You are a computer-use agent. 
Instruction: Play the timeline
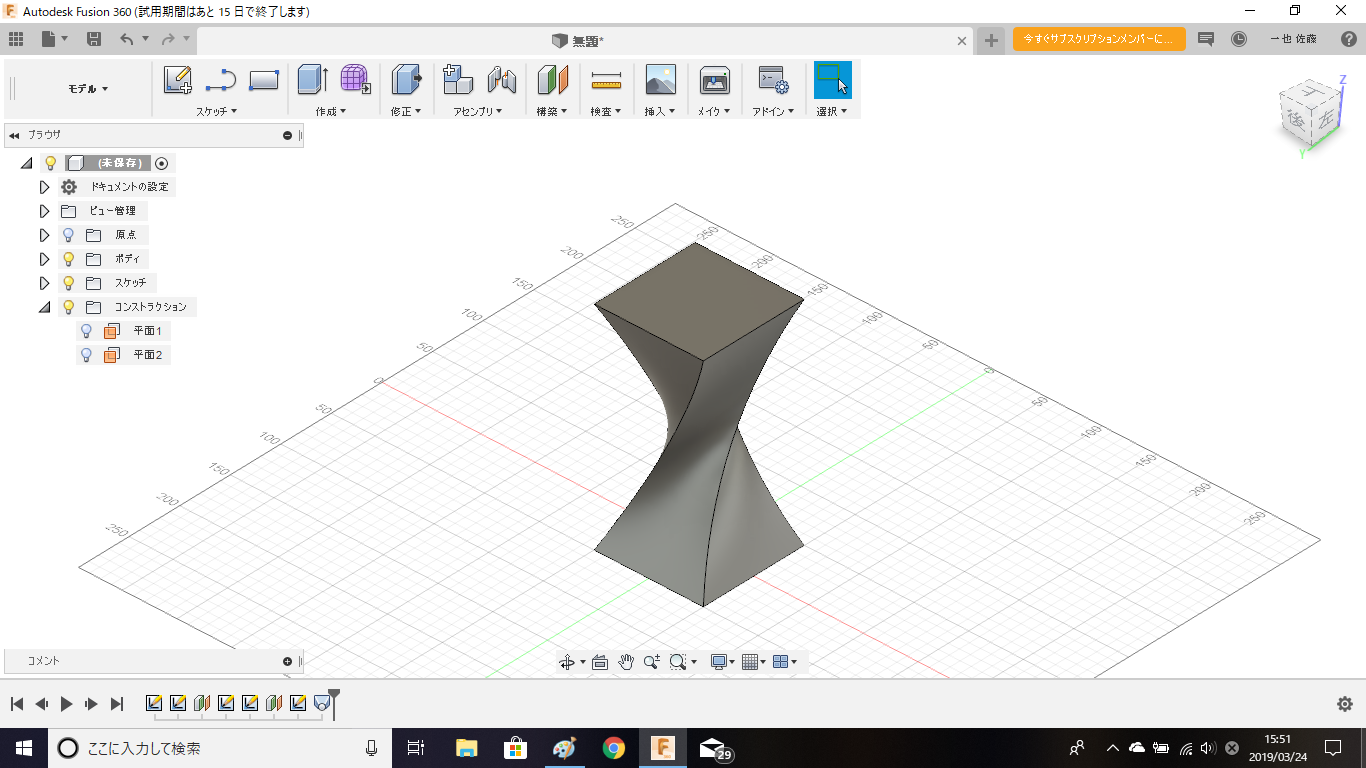point(66,704)
